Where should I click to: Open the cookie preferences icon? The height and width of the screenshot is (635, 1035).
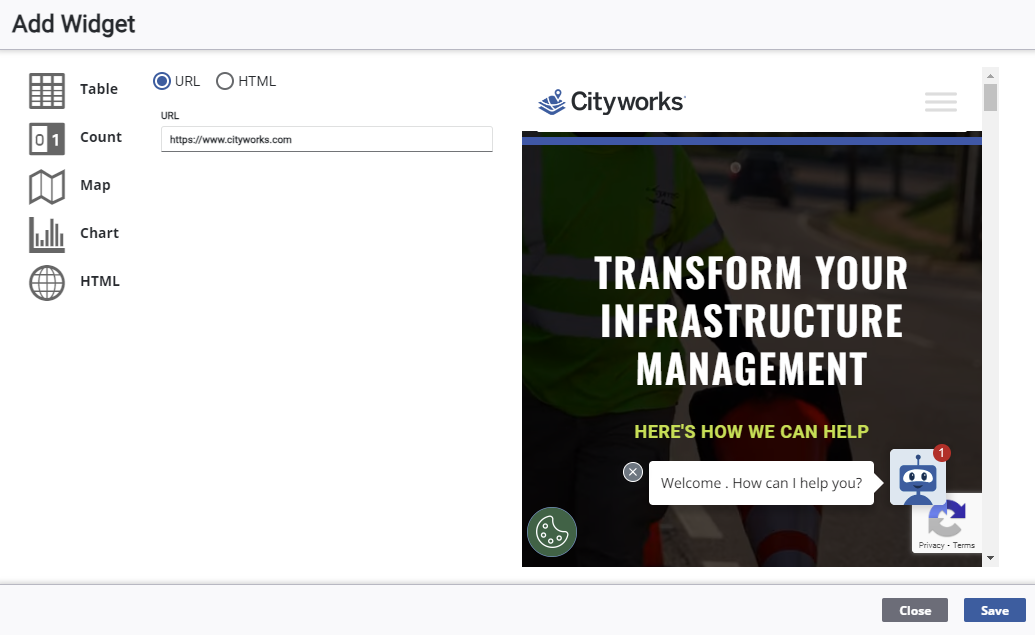point(552,532)
